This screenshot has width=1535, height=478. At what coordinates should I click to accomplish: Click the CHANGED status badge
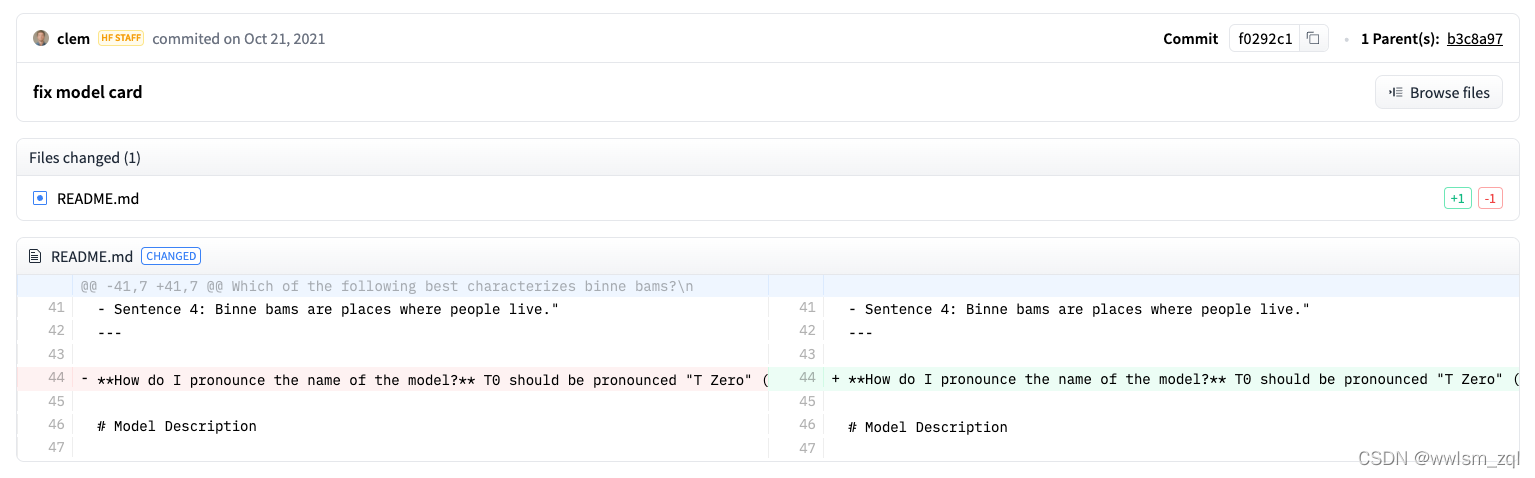(x=171, y=256)
